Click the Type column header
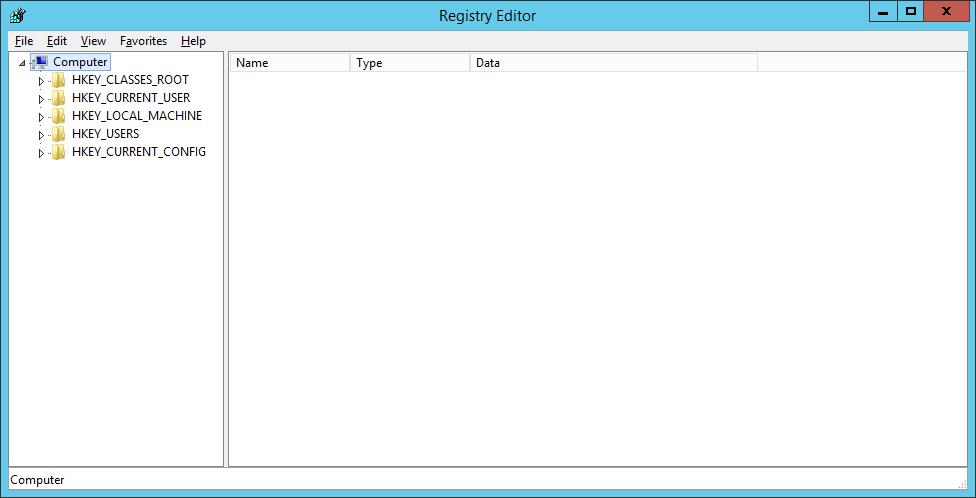976x498 pixels. tap(409, 63)
